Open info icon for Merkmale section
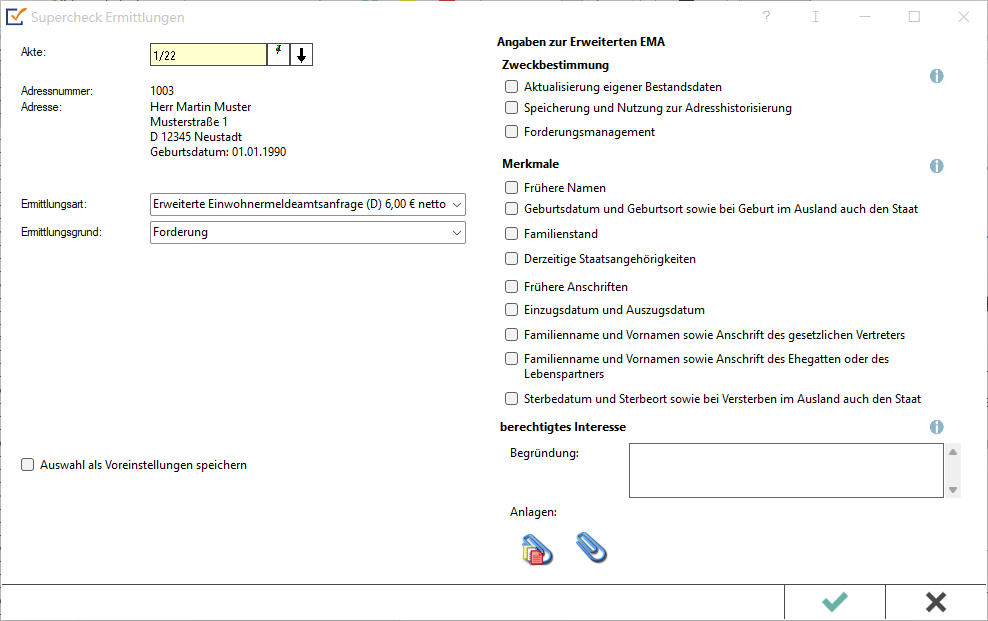Image resolution: width=988 pixels, height=621 pixels. pyautogui.click(x=936, y=166)
